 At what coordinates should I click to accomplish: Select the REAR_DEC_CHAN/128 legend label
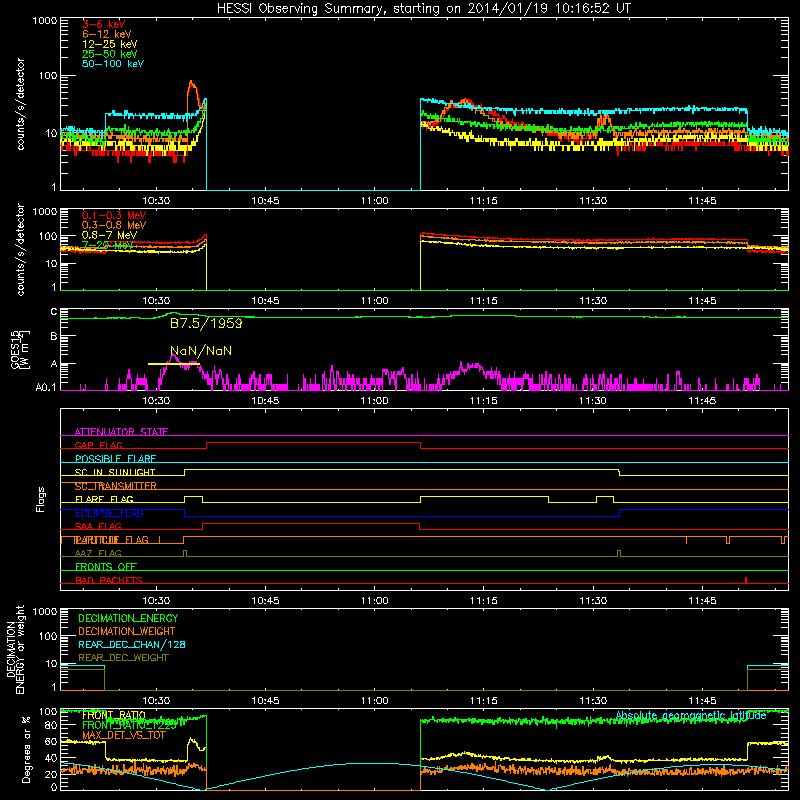[132, 644]
